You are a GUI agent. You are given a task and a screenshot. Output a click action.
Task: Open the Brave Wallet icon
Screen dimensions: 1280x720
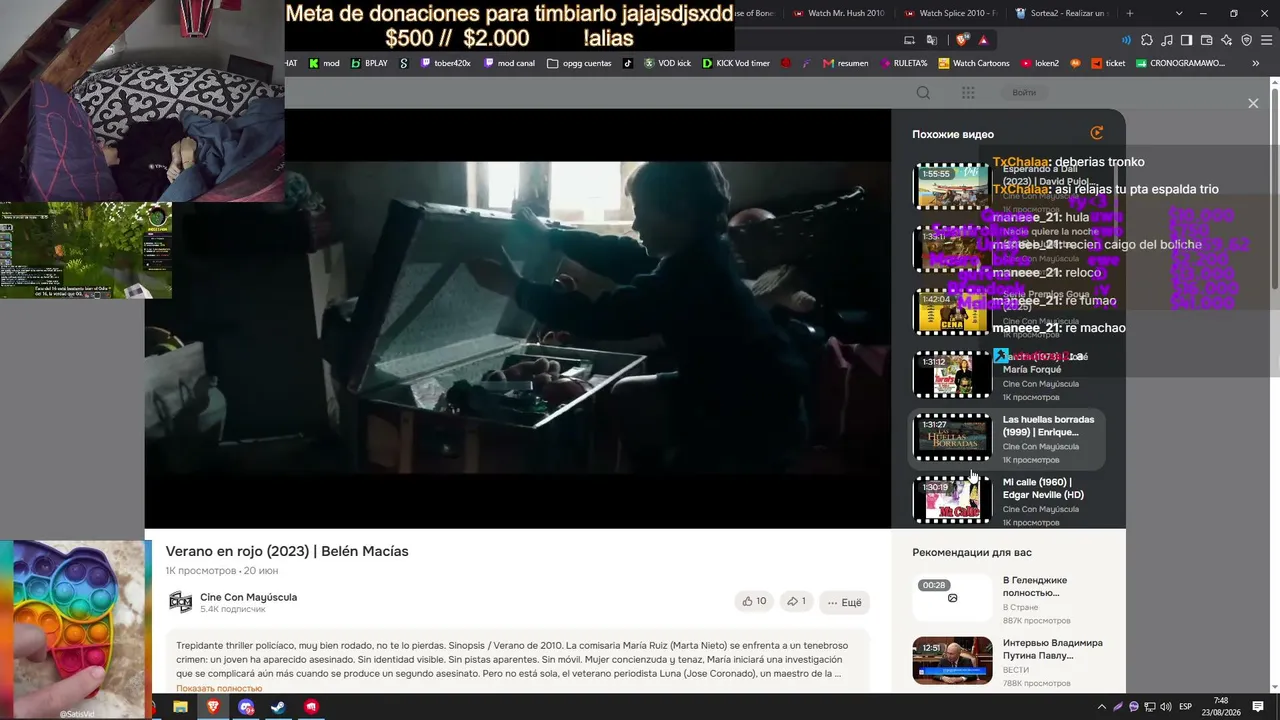coord(1206,40)
